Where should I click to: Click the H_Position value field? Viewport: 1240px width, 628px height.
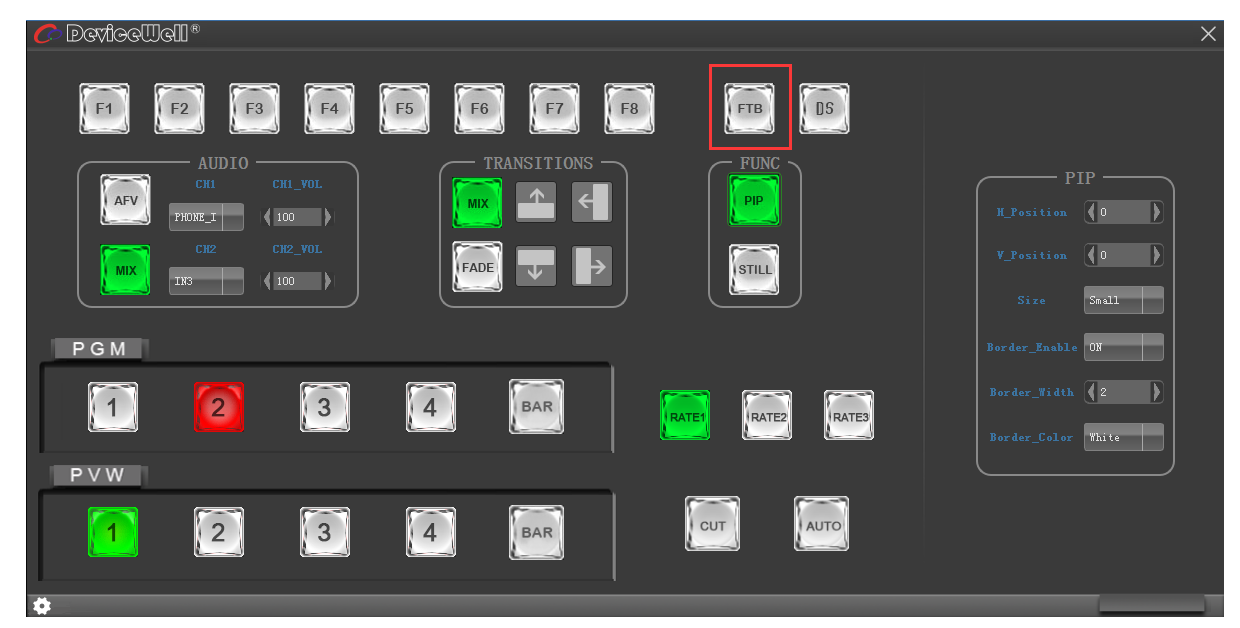(1124, 212)
